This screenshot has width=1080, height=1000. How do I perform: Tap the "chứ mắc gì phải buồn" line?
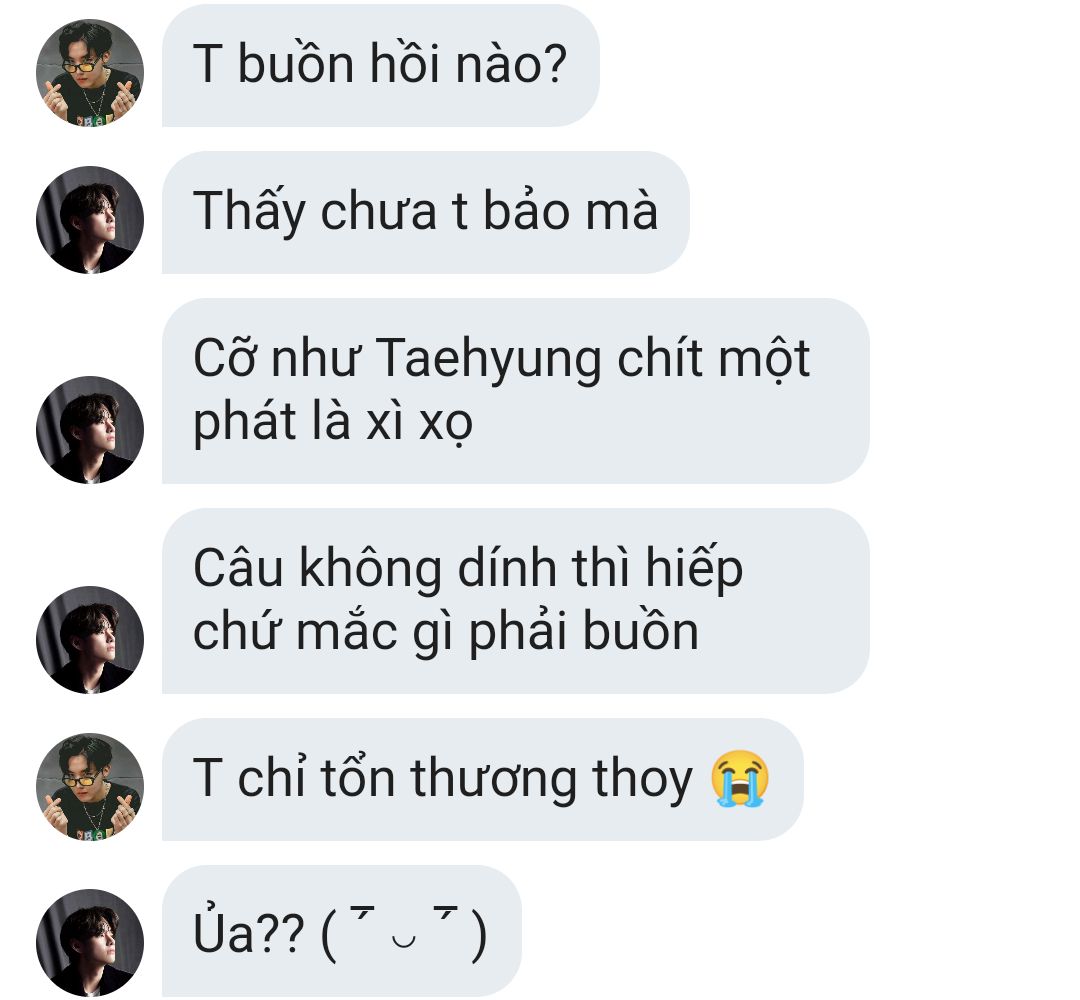446,632
